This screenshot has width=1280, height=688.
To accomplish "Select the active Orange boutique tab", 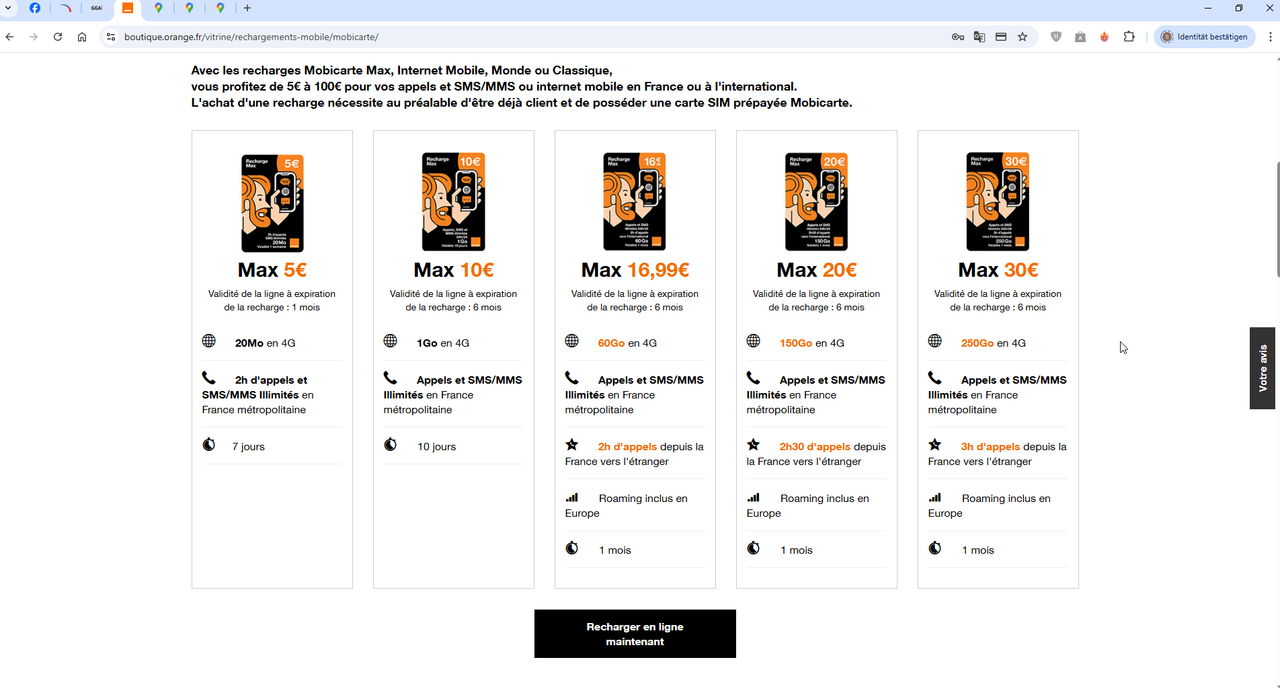I will pyautogui.click(x=127, y=8).
